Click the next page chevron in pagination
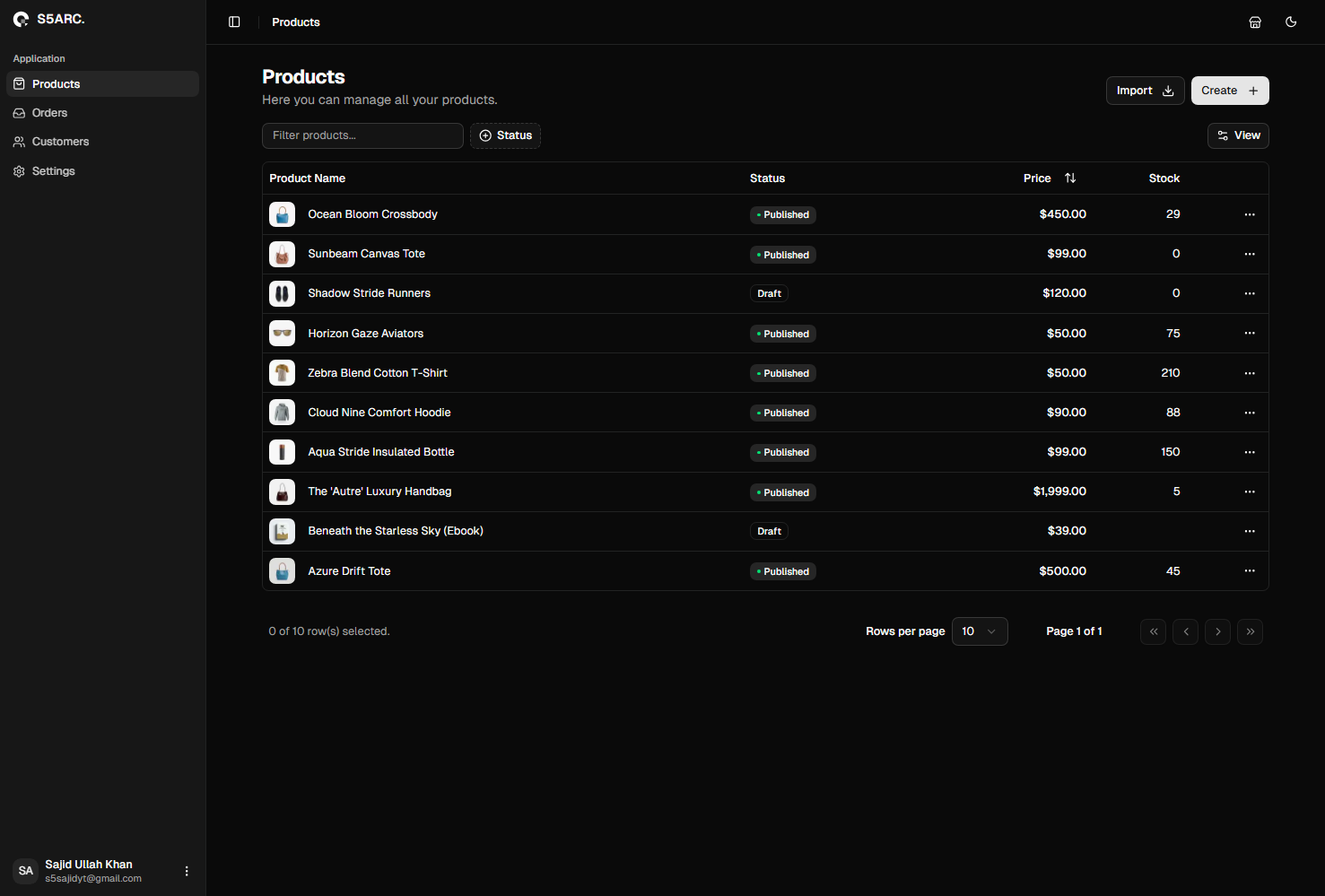This screenshot has width=1325, height=896. click(1217, 631)
